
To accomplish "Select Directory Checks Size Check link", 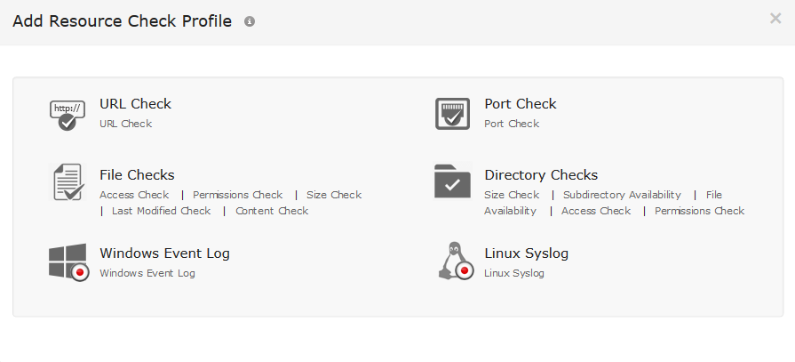I will [512, 195].
